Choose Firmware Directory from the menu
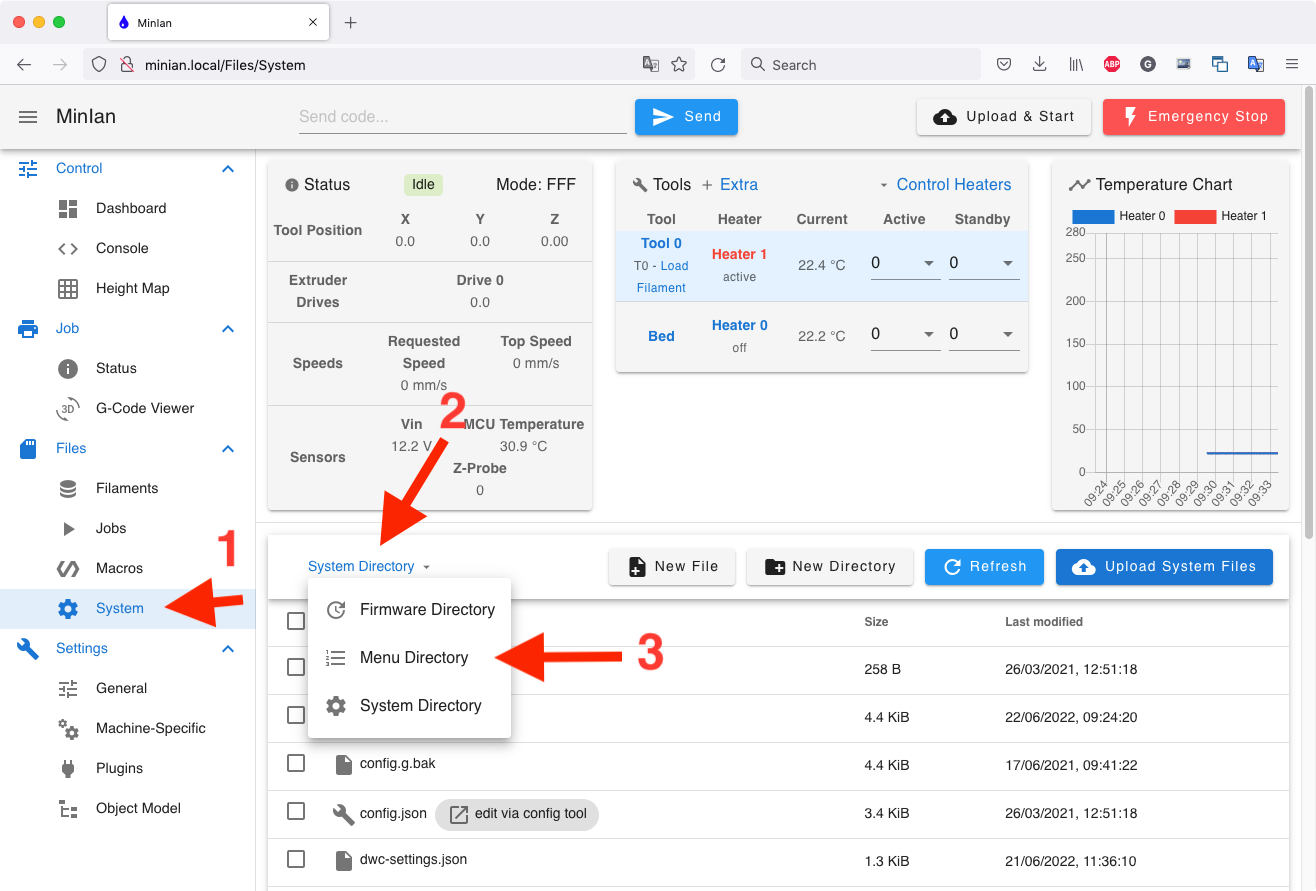Image resolution: width=1316 pixels, height=891 pixels. point(410,609)
